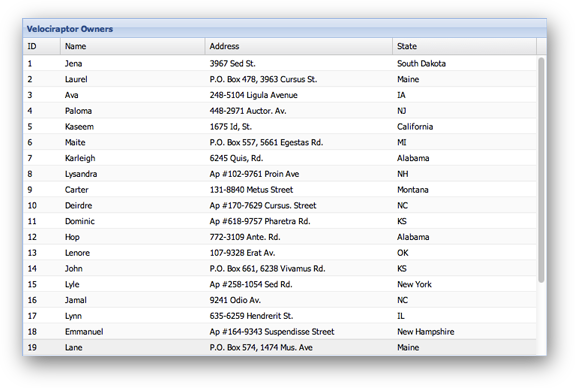The height and width of the screenshot is (388, 575).
Task: Click the vertical scrollbar thumb
Action: coord(541,170)
